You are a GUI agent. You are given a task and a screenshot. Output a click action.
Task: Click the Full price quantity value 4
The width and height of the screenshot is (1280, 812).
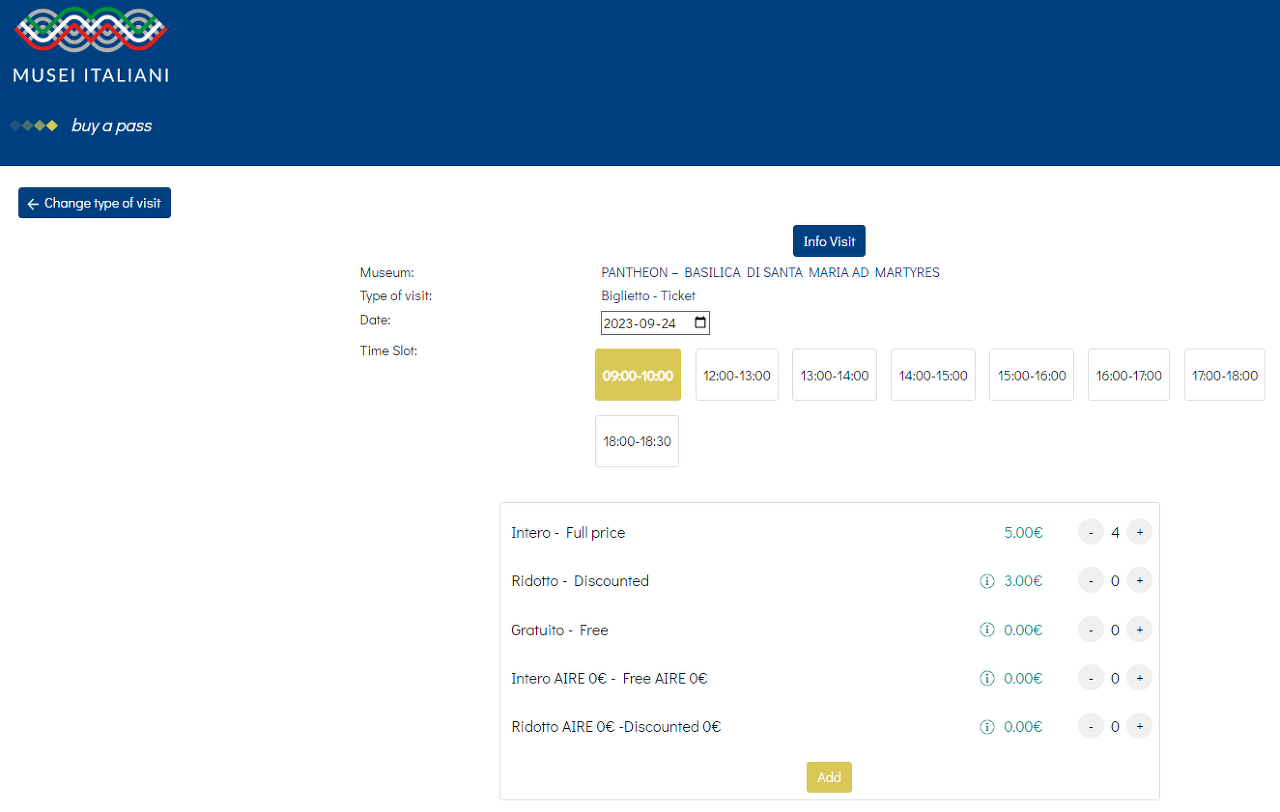click(1115, 533)
